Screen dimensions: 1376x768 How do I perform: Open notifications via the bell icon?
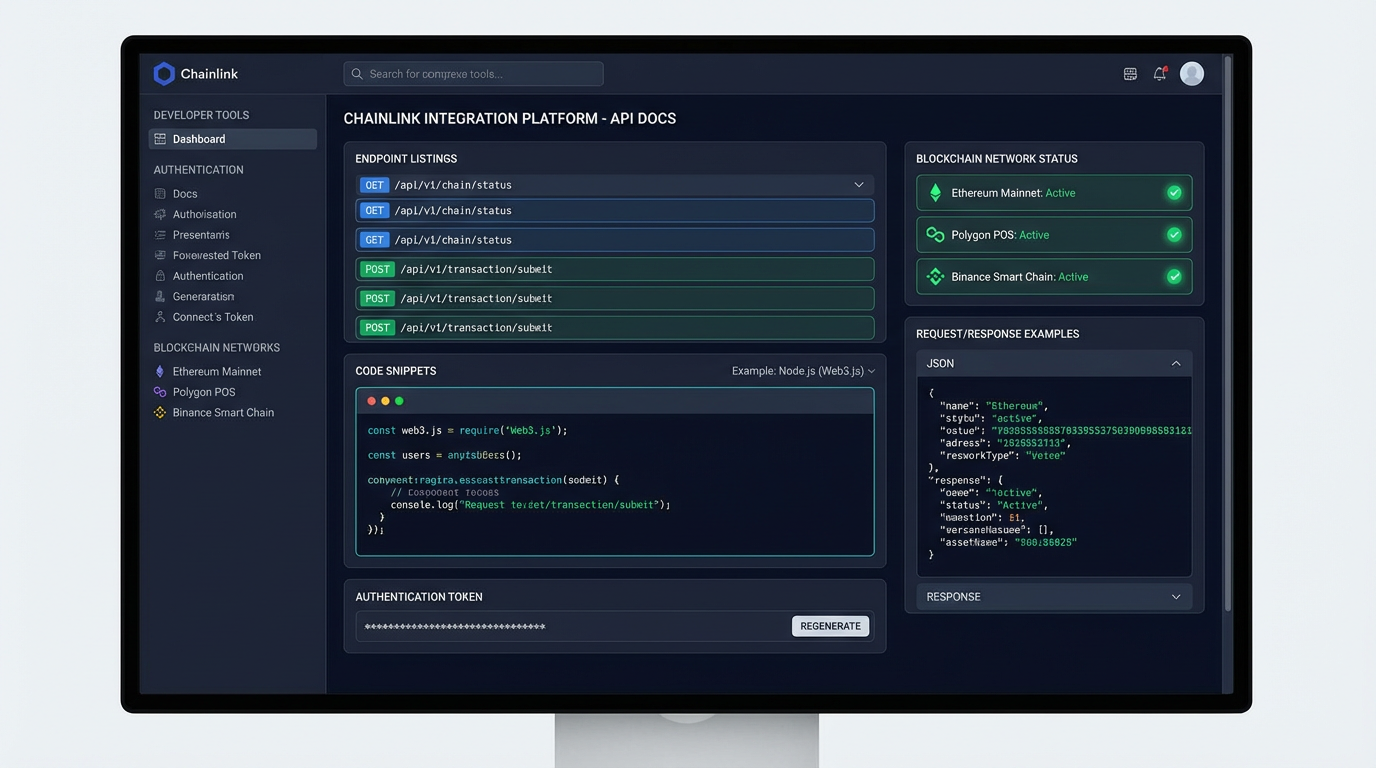[1160, 73]
